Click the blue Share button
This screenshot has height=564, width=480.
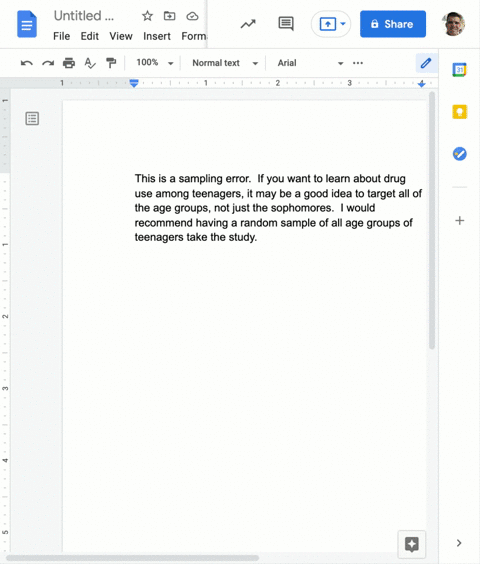coord(393,24)
